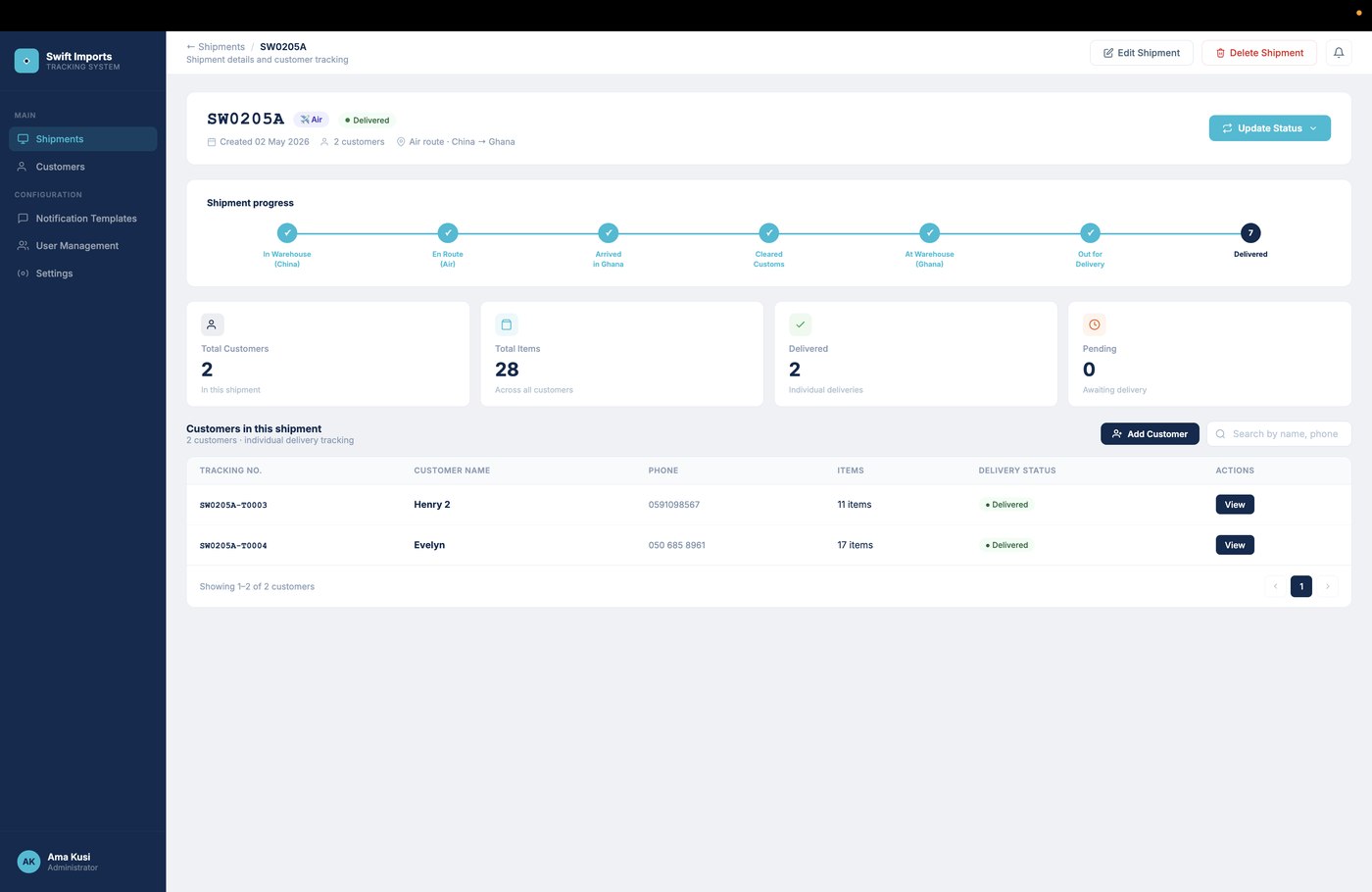The height and width of the screenshot is (892, 1372).
Task: Select the Cleared Customs progress step
Action: [x=769, y=233]
